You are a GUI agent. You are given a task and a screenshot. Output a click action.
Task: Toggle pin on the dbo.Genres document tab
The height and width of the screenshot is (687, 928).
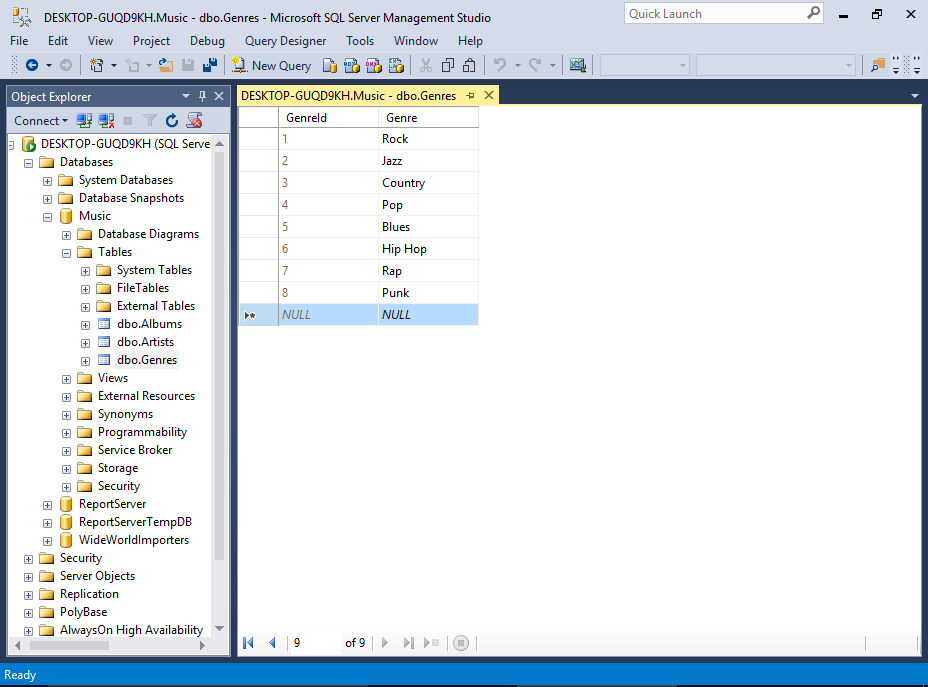(x=471, y=96)
